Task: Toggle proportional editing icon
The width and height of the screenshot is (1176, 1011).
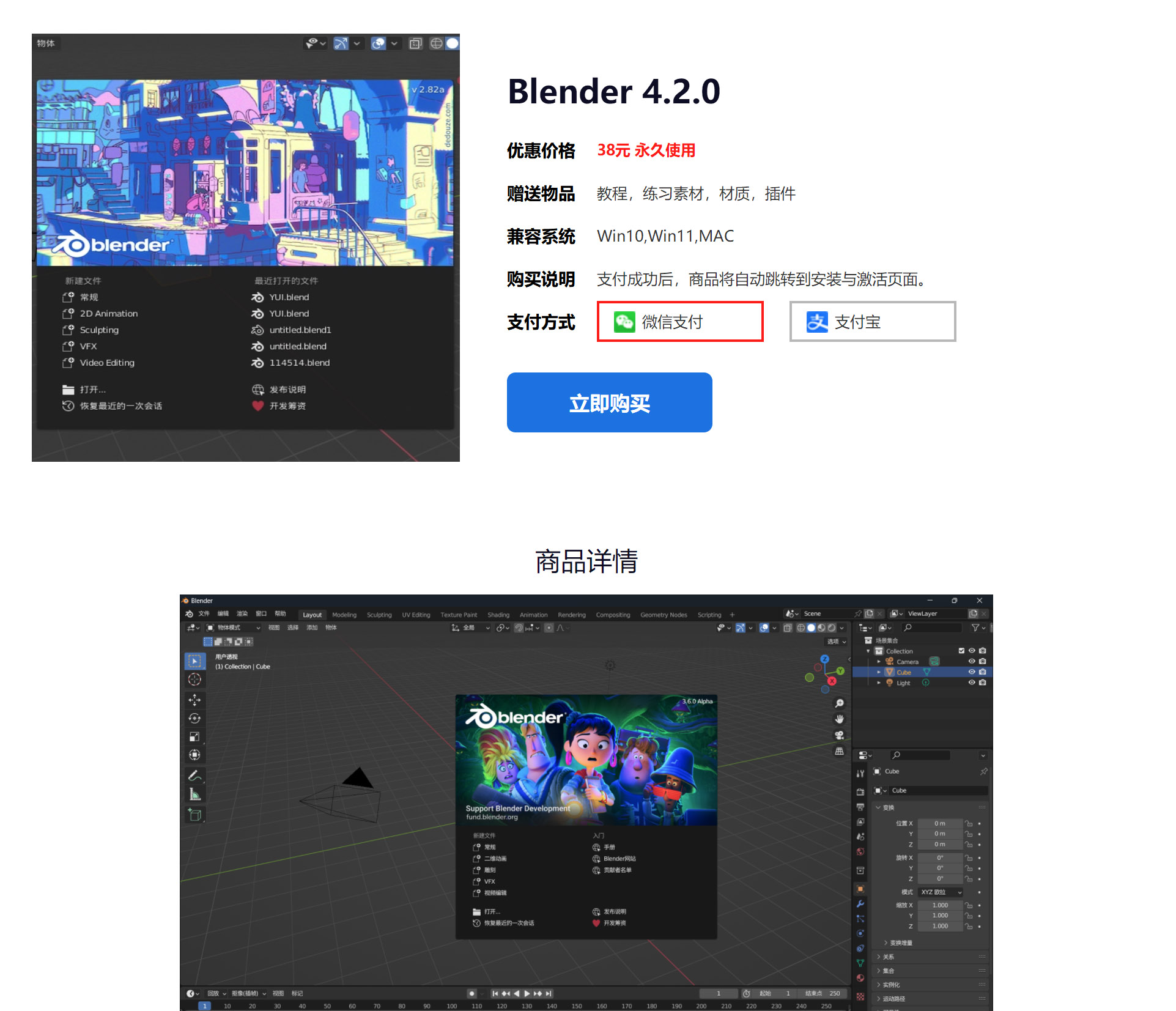Action: pos(549,628)
